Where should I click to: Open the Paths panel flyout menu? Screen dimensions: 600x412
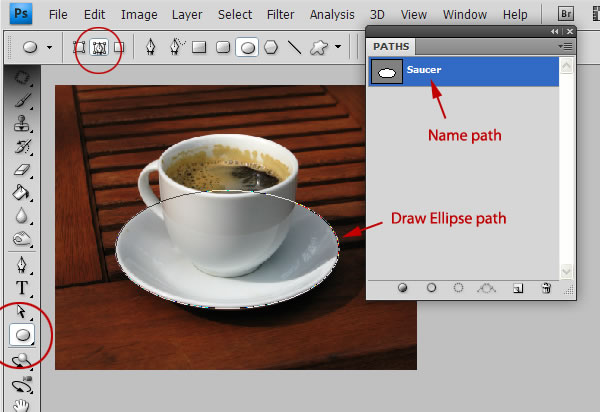coord(565,46)
